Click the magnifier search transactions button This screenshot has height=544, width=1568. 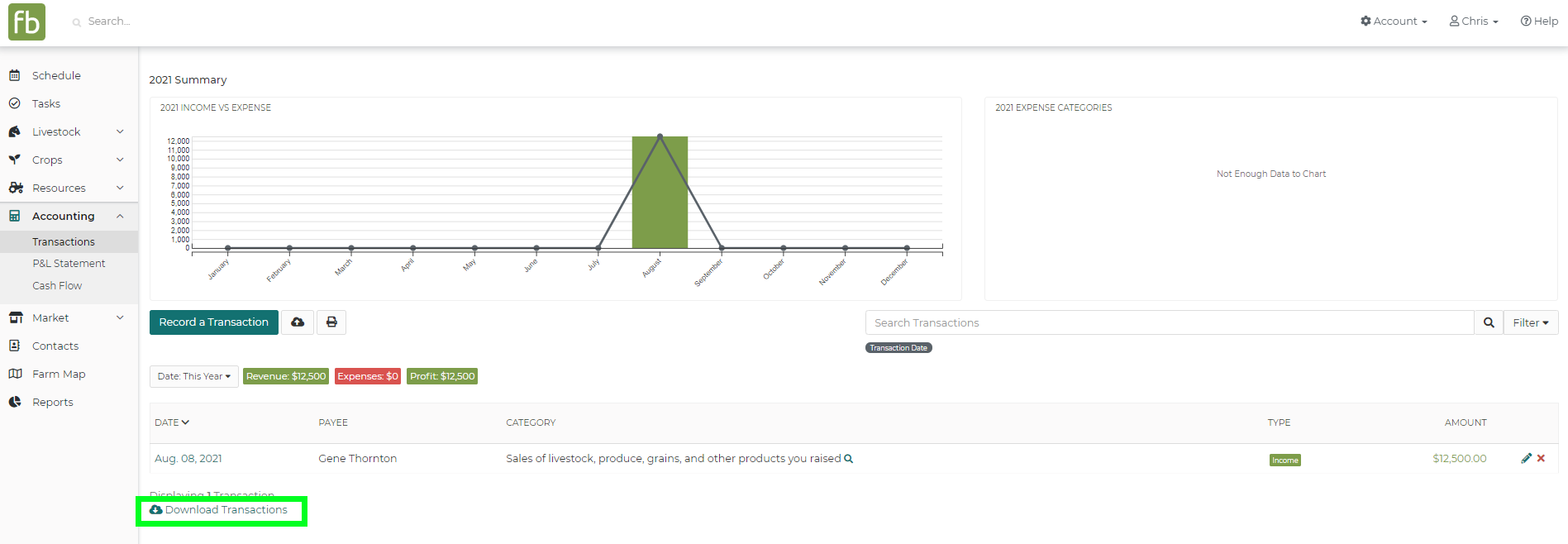click(1489, 322)
